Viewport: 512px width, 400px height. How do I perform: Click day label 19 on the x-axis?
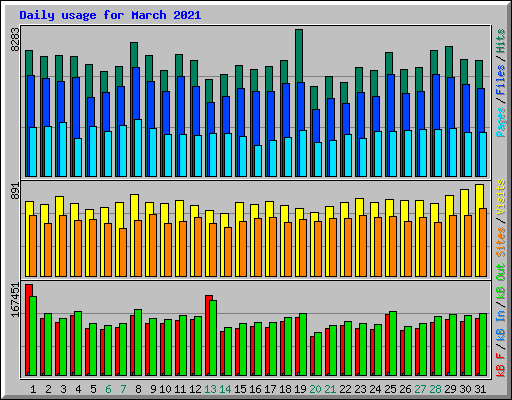pyautogui.click(x=300, y=389)
